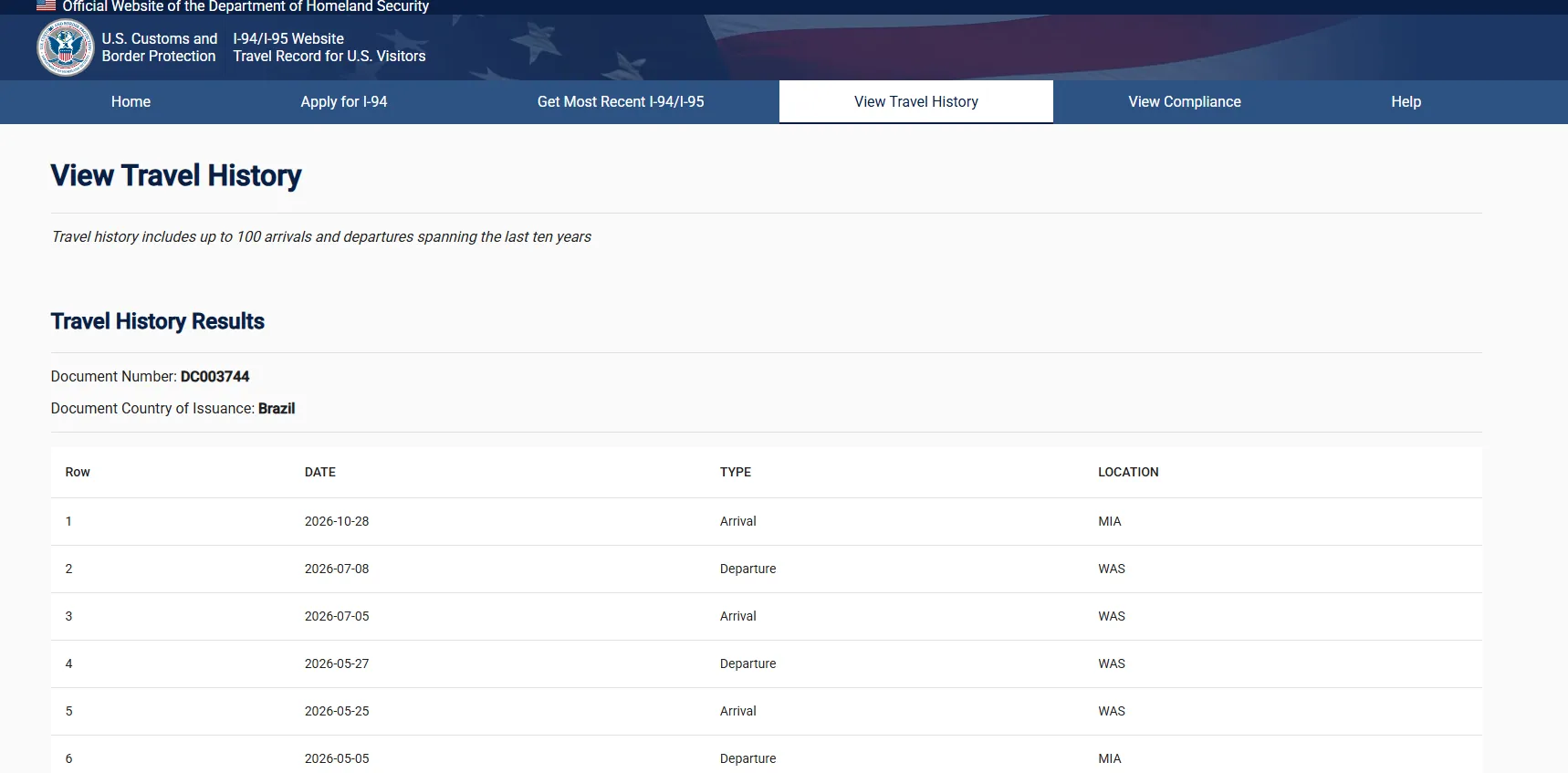
Task: Select document number DC003744
Action: click(x=214, y=376)
